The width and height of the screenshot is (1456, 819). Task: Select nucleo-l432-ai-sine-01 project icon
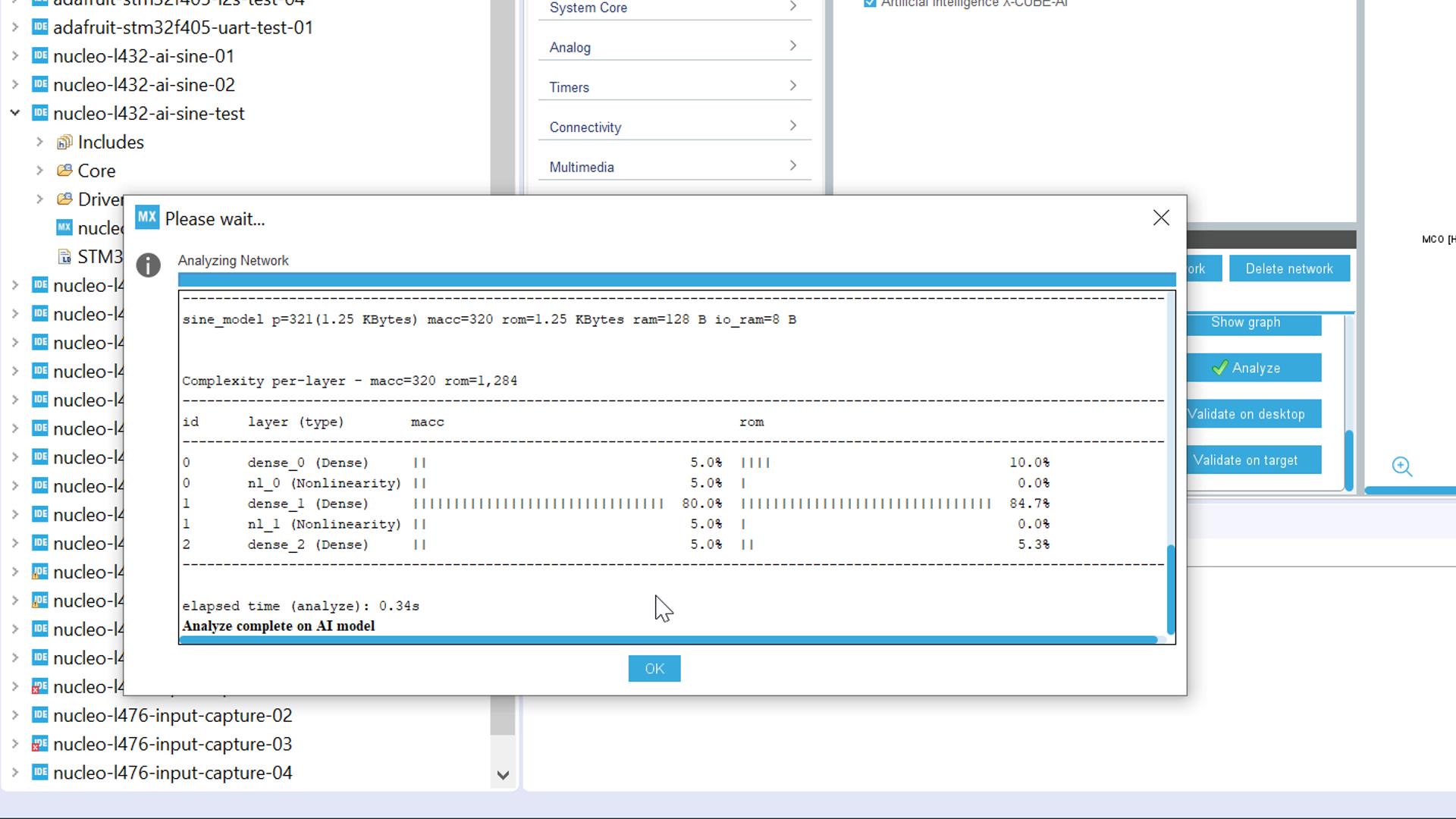(x=40, y=56)
